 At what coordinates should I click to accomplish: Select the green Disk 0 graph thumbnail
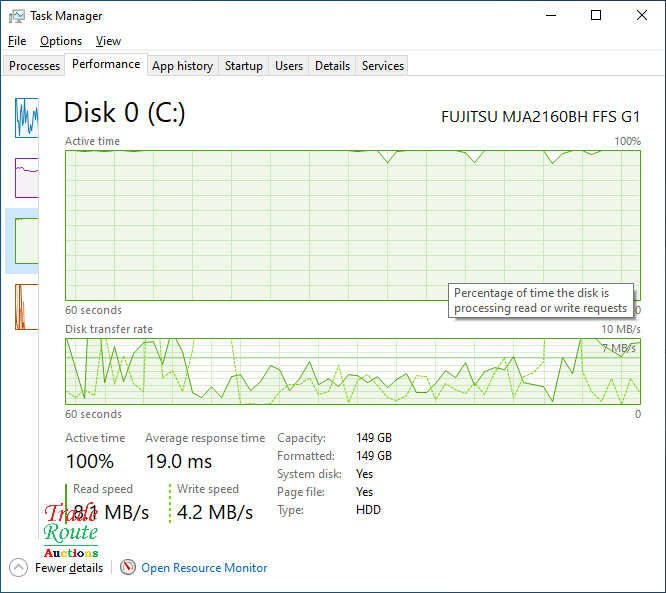tap(26, 241)
